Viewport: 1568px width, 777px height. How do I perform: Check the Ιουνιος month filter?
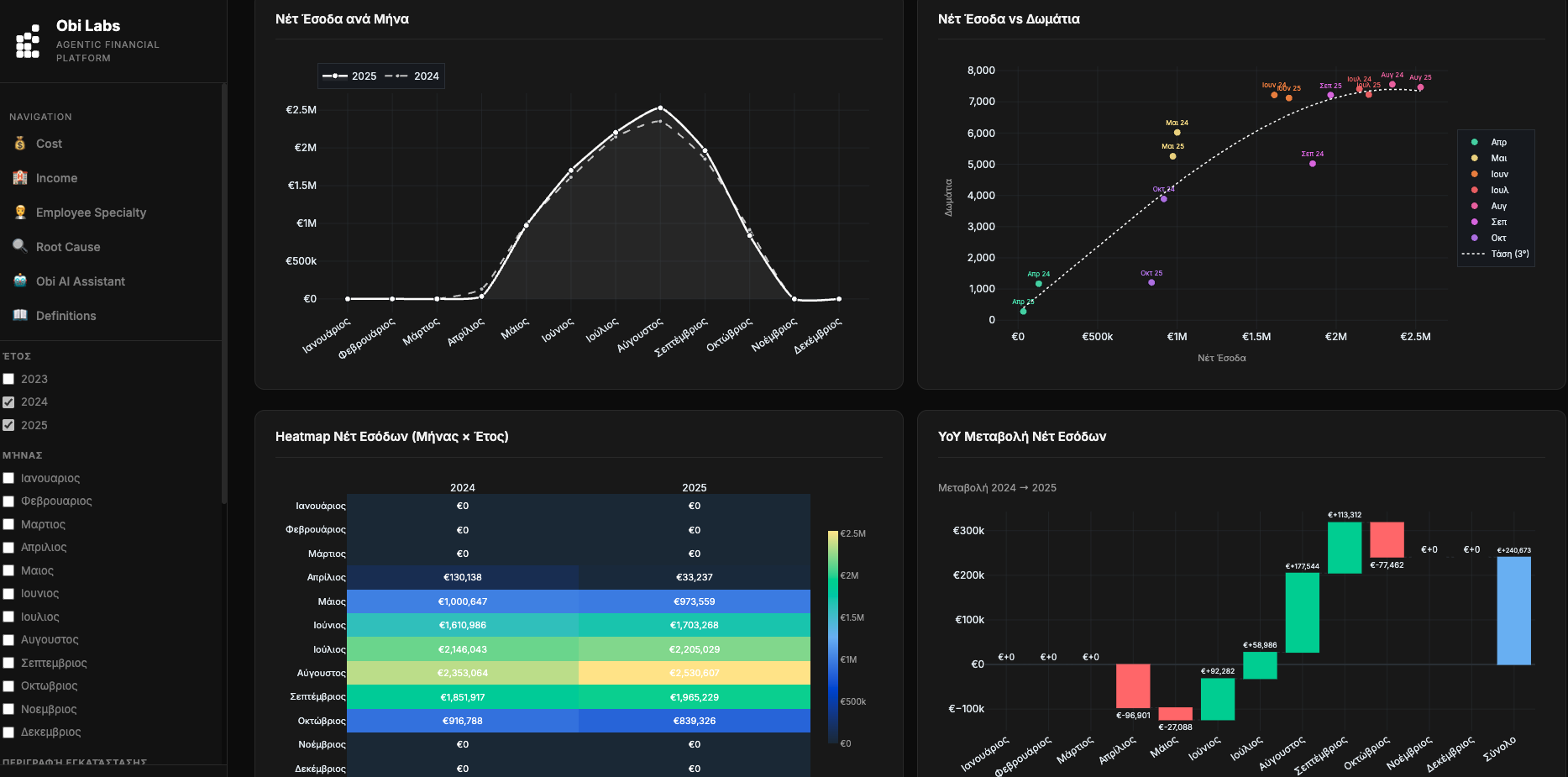(8, 593)
